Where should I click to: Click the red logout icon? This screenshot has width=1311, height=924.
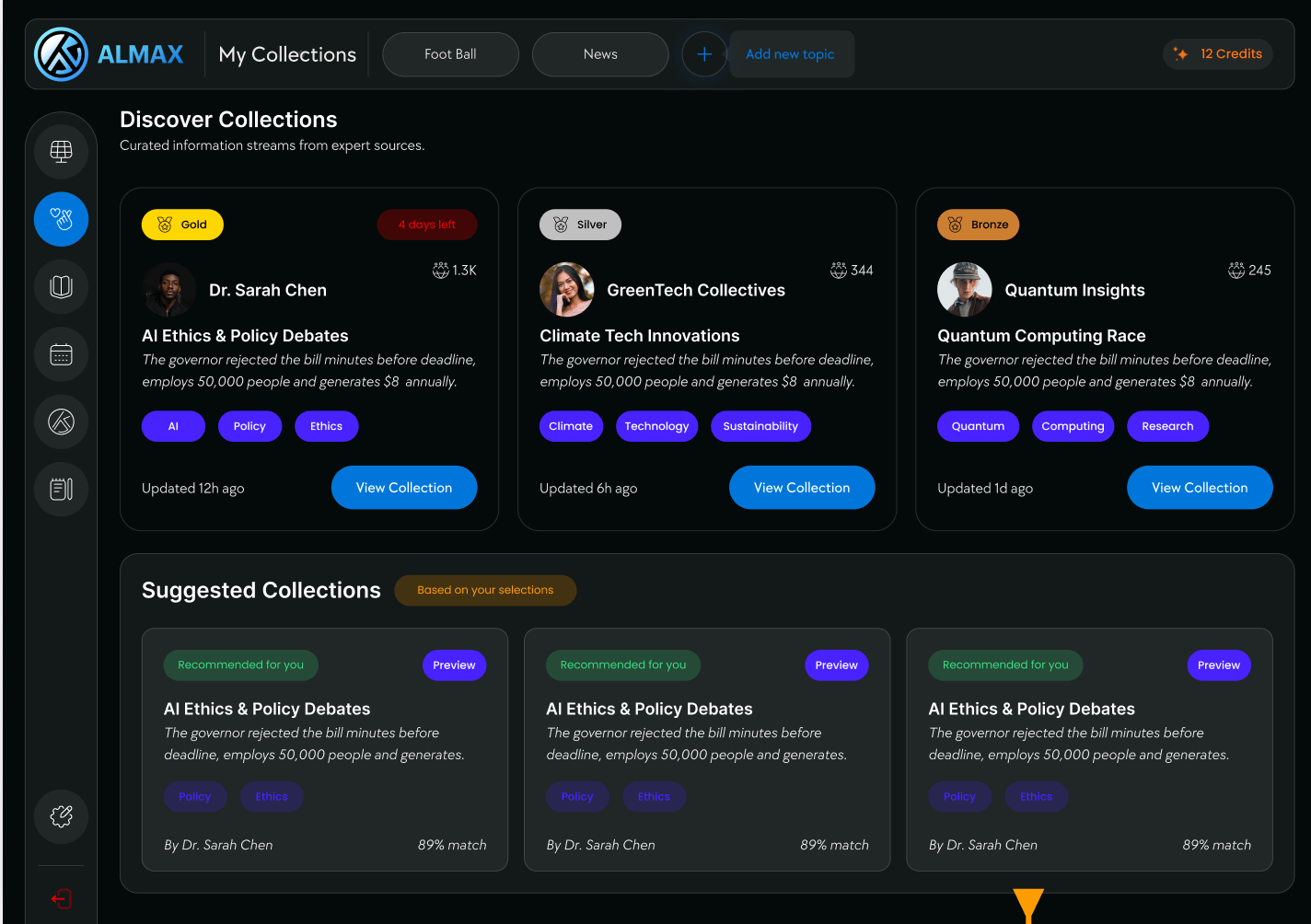click(61, 899)
